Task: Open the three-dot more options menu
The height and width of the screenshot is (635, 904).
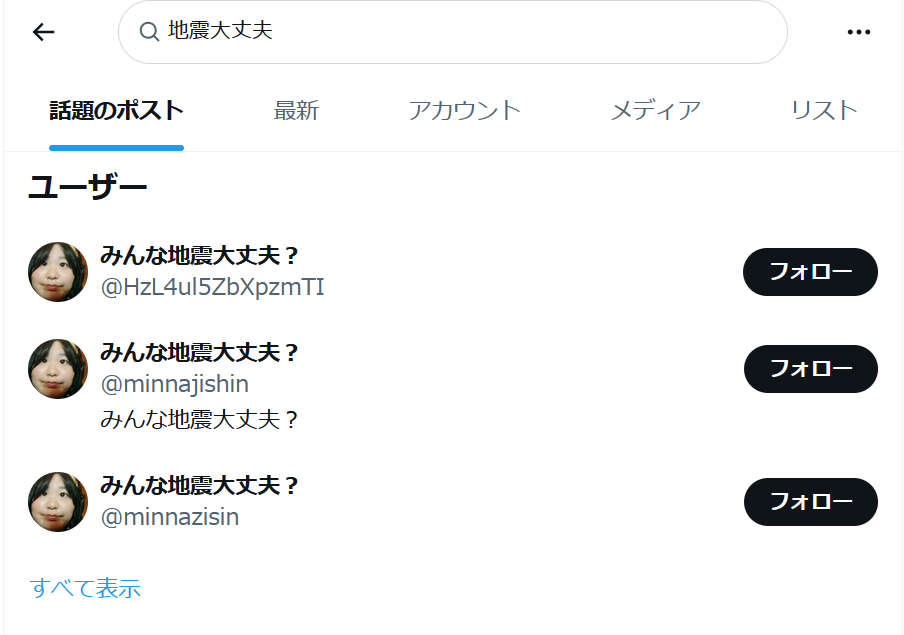Action: pyautogui.click(x=858, y=32)
